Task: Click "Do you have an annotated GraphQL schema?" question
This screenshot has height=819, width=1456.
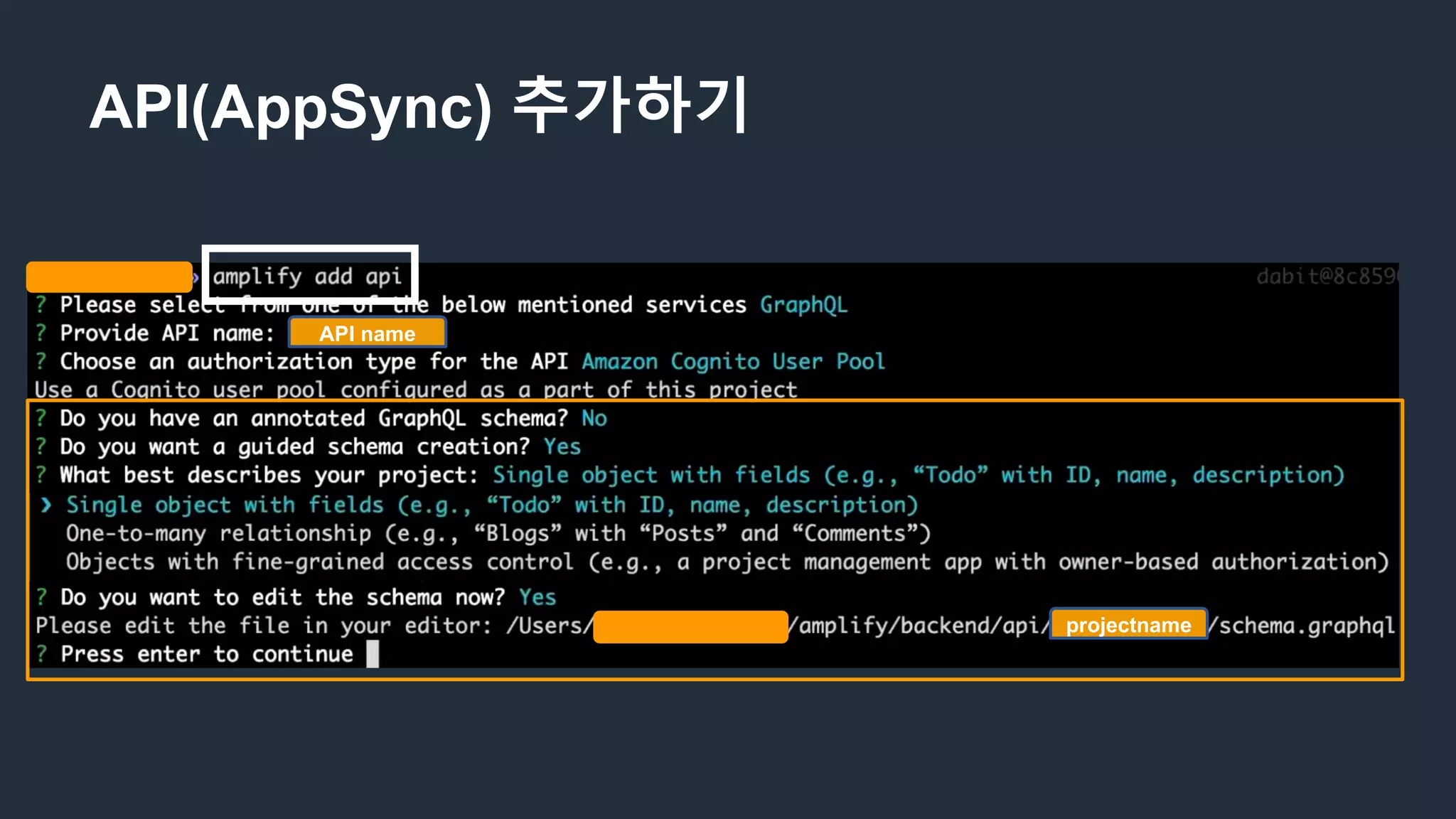Action: point(314,418)
